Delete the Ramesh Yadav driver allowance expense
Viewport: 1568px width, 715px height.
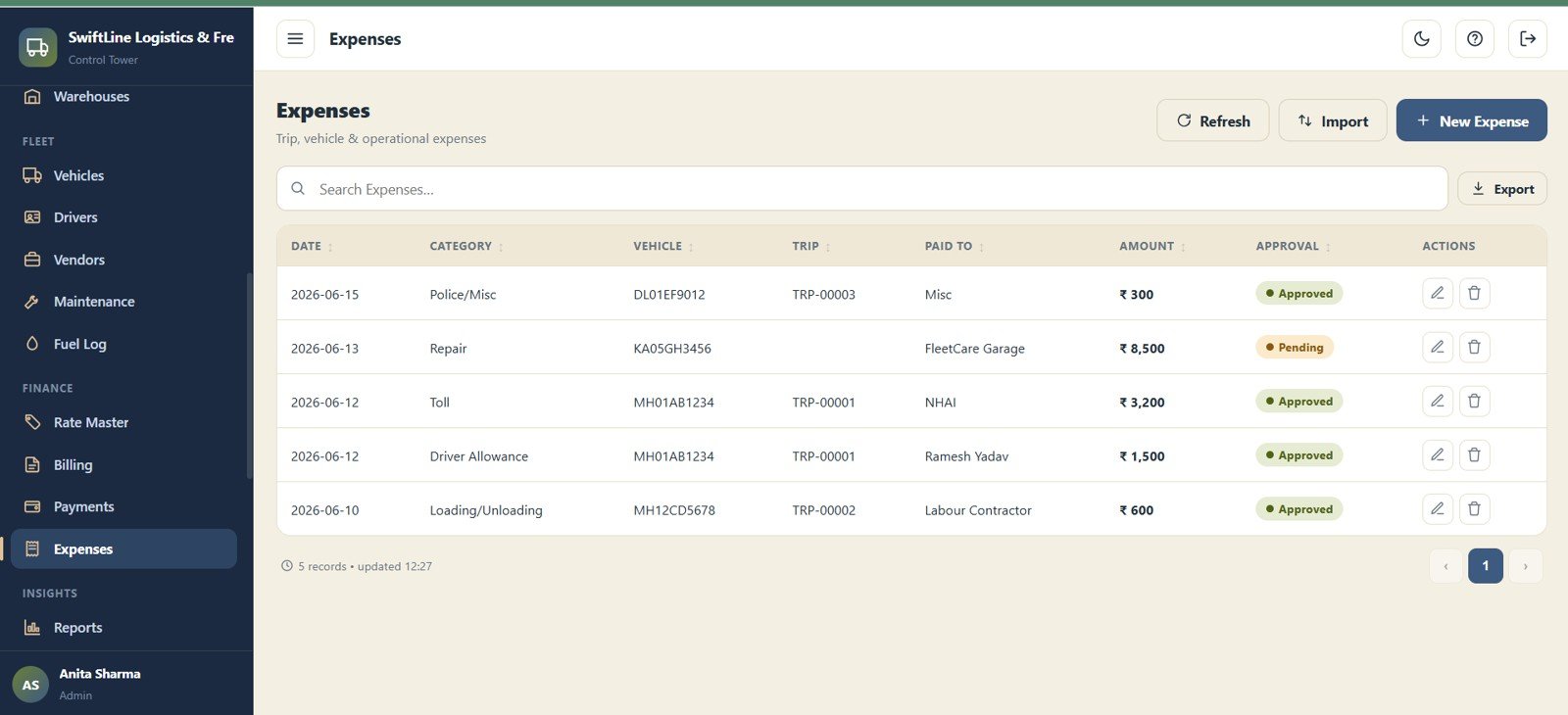(1474, 454)
